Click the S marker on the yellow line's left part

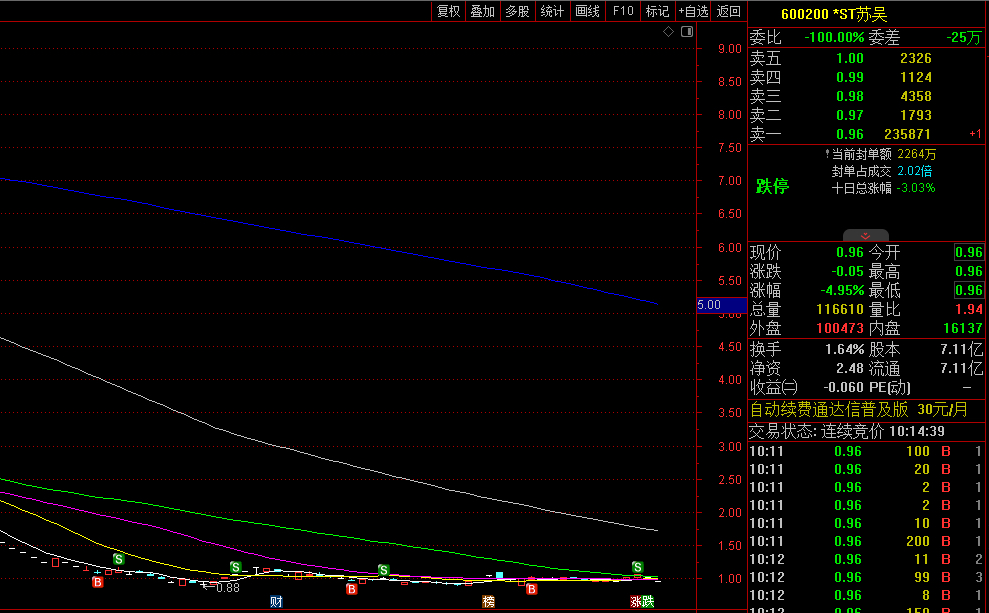(119, 559)
